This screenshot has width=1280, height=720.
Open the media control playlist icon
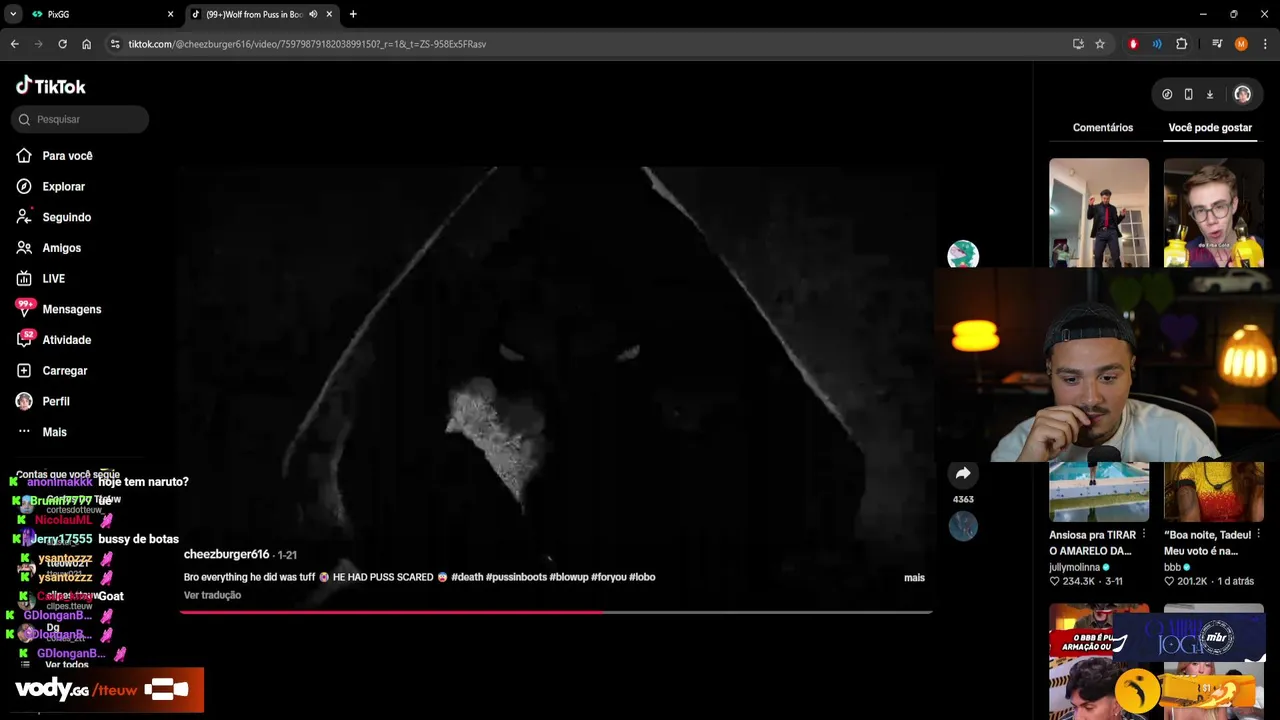pyautogui.click(x=1217, y=44)
